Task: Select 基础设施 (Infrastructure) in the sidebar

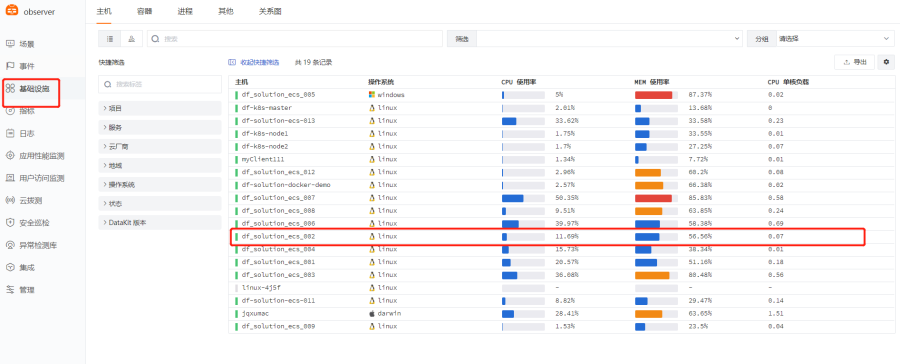Action: [34, 88]
